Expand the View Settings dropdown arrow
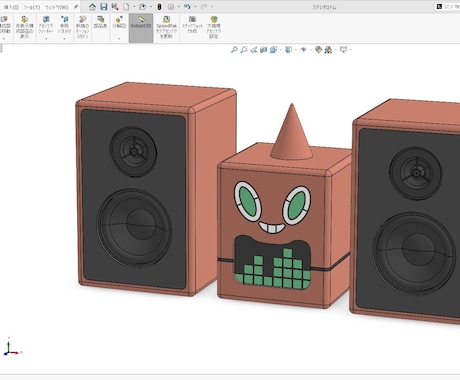The image size is (460, 380). coord(351,50)
